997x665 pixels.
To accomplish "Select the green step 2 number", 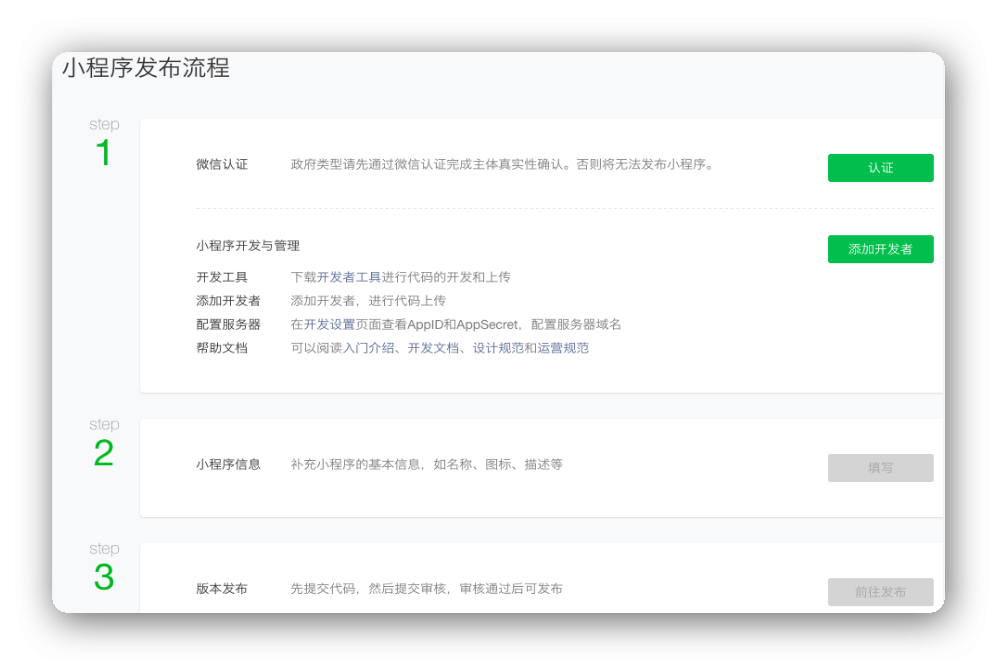I will tap(103, 454).
